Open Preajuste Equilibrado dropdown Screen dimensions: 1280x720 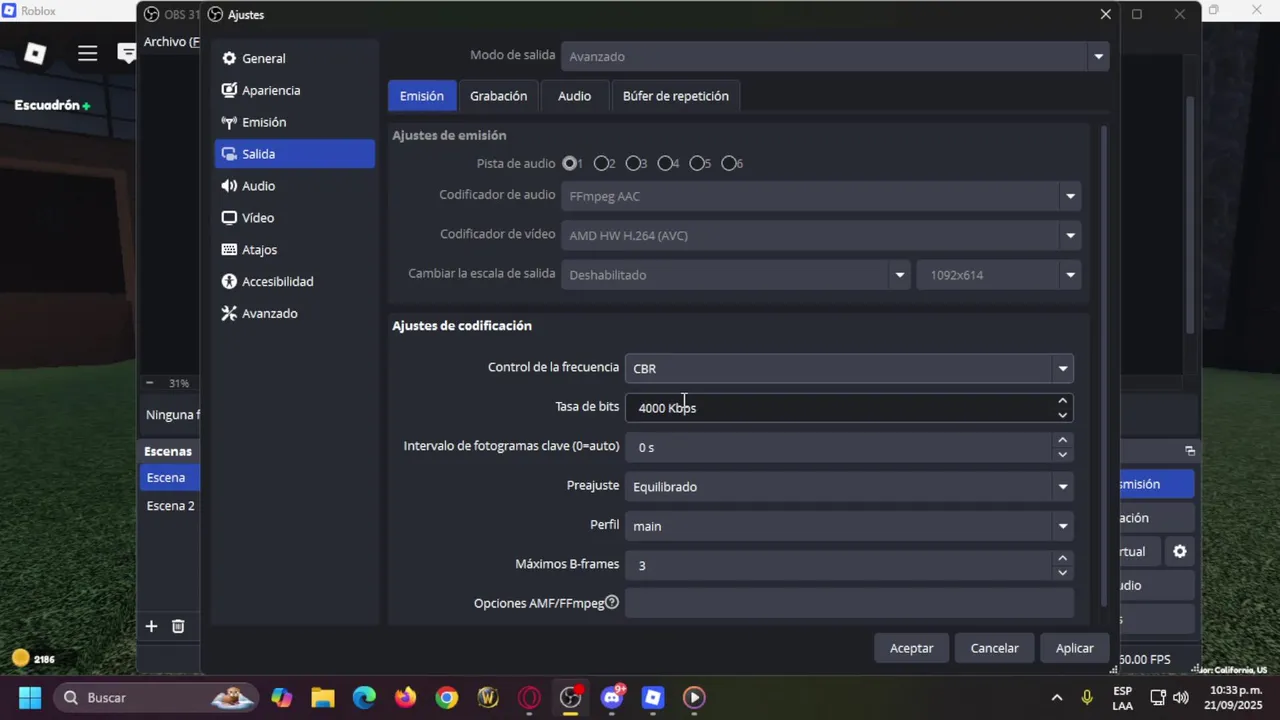(x=849, y=487)
